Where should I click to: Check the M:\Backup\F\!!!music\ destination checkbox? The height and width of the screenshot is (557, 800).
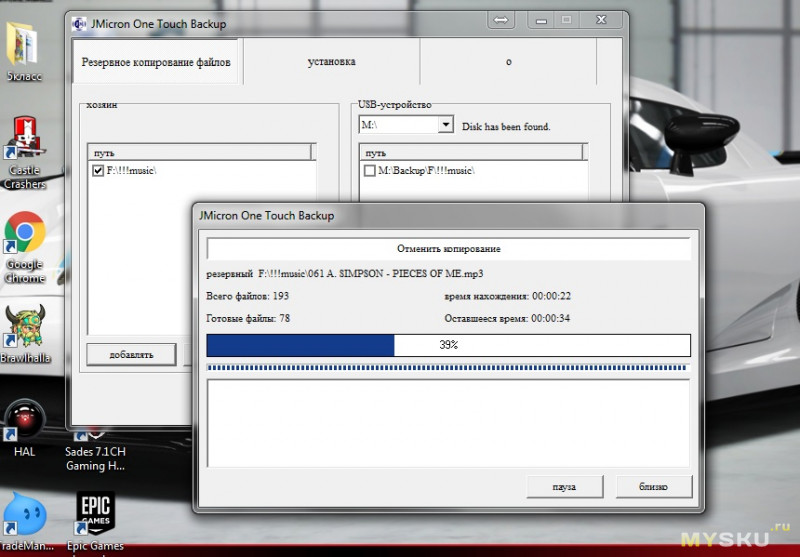point(369,170)
